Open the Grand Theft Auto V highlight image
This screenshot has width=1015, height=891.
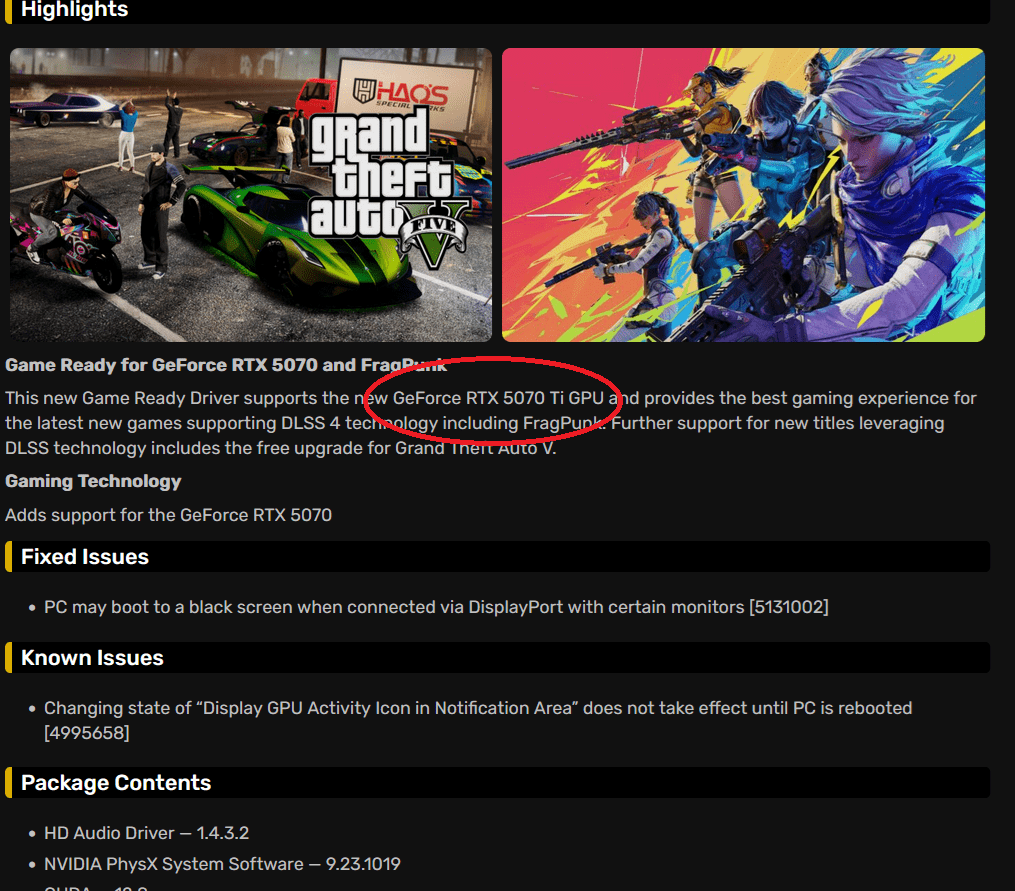click(251, 194)
